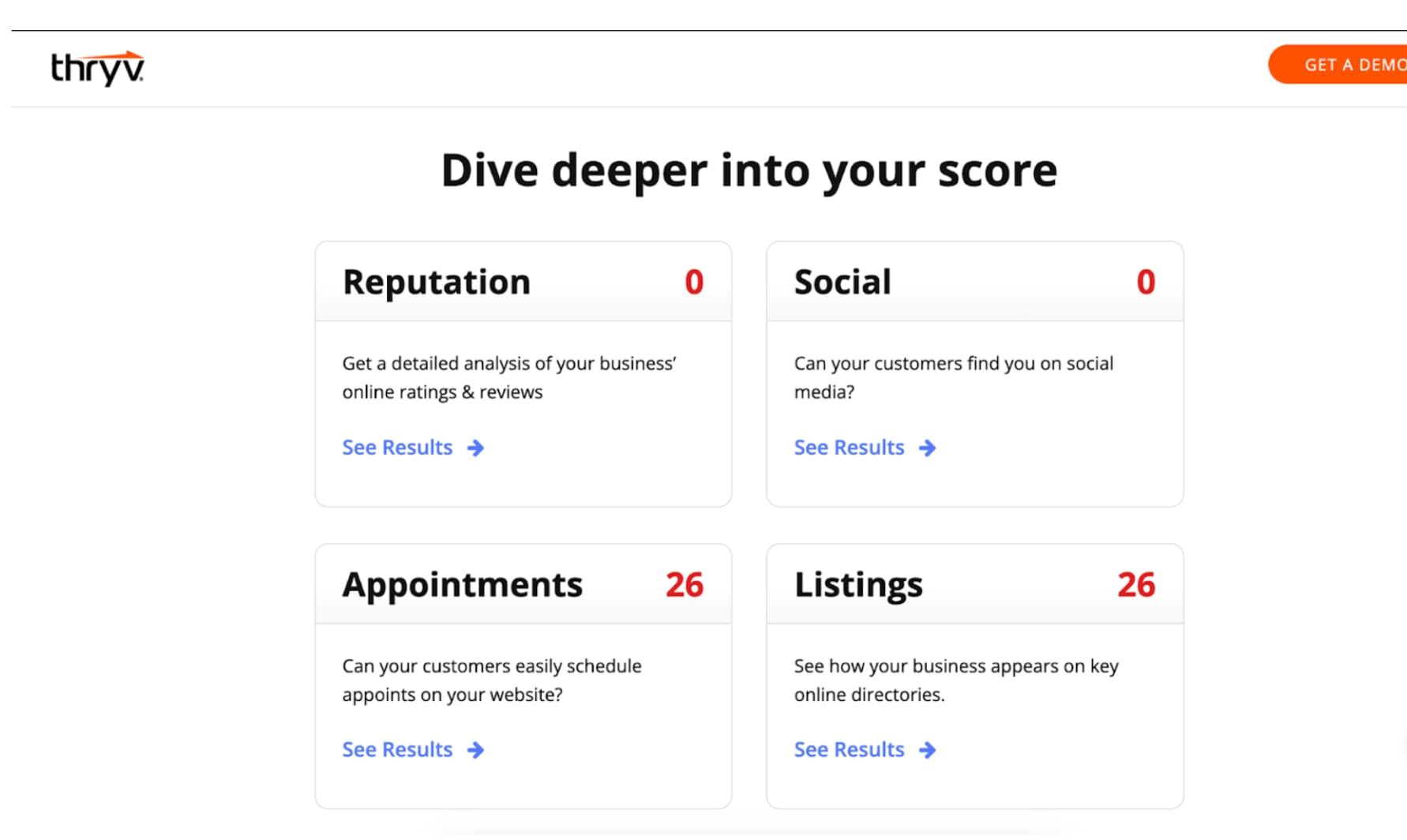Viewport: 1407px width, 840px height.
Task: Select the Appointments card heading
Action: click(x=463, y=585)
